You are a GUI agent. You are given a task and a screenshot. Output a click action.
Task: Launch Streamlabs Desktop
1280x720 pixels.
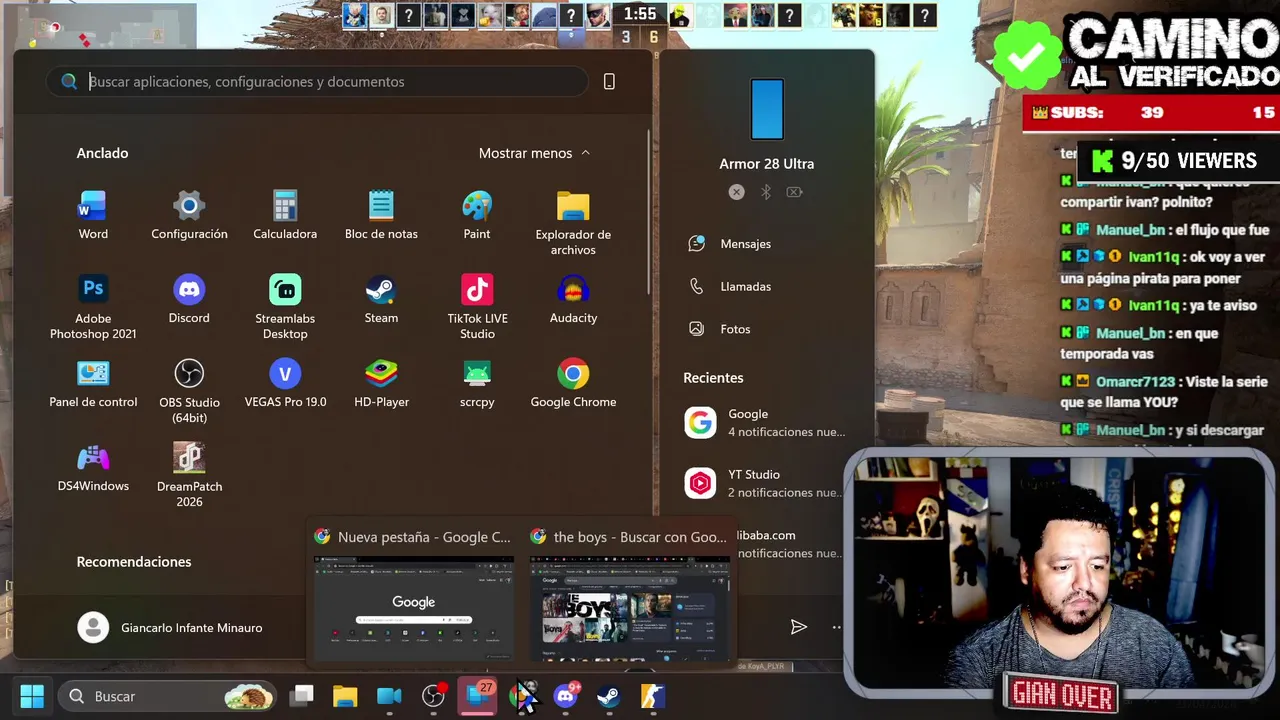coord(285,307)
